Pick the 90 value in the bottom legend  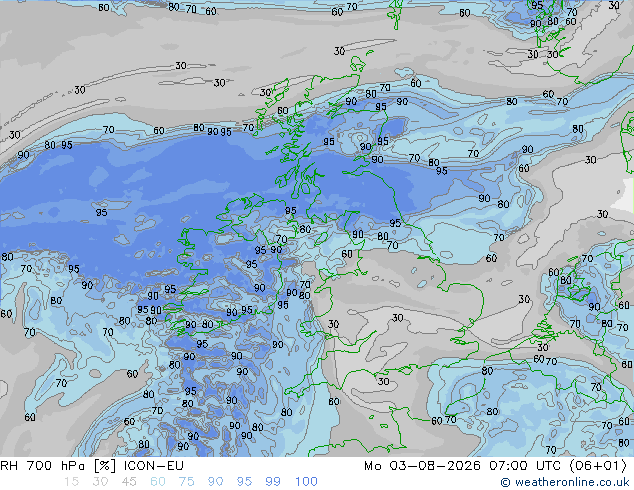point(215,482)
